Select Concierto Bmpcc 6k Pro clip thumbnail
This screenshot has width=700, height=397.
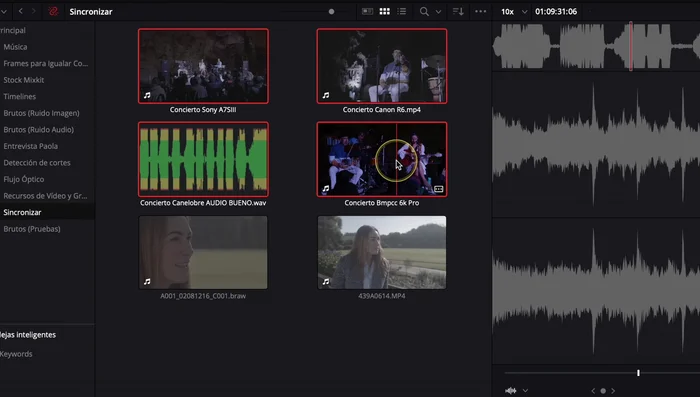(382, 159)
